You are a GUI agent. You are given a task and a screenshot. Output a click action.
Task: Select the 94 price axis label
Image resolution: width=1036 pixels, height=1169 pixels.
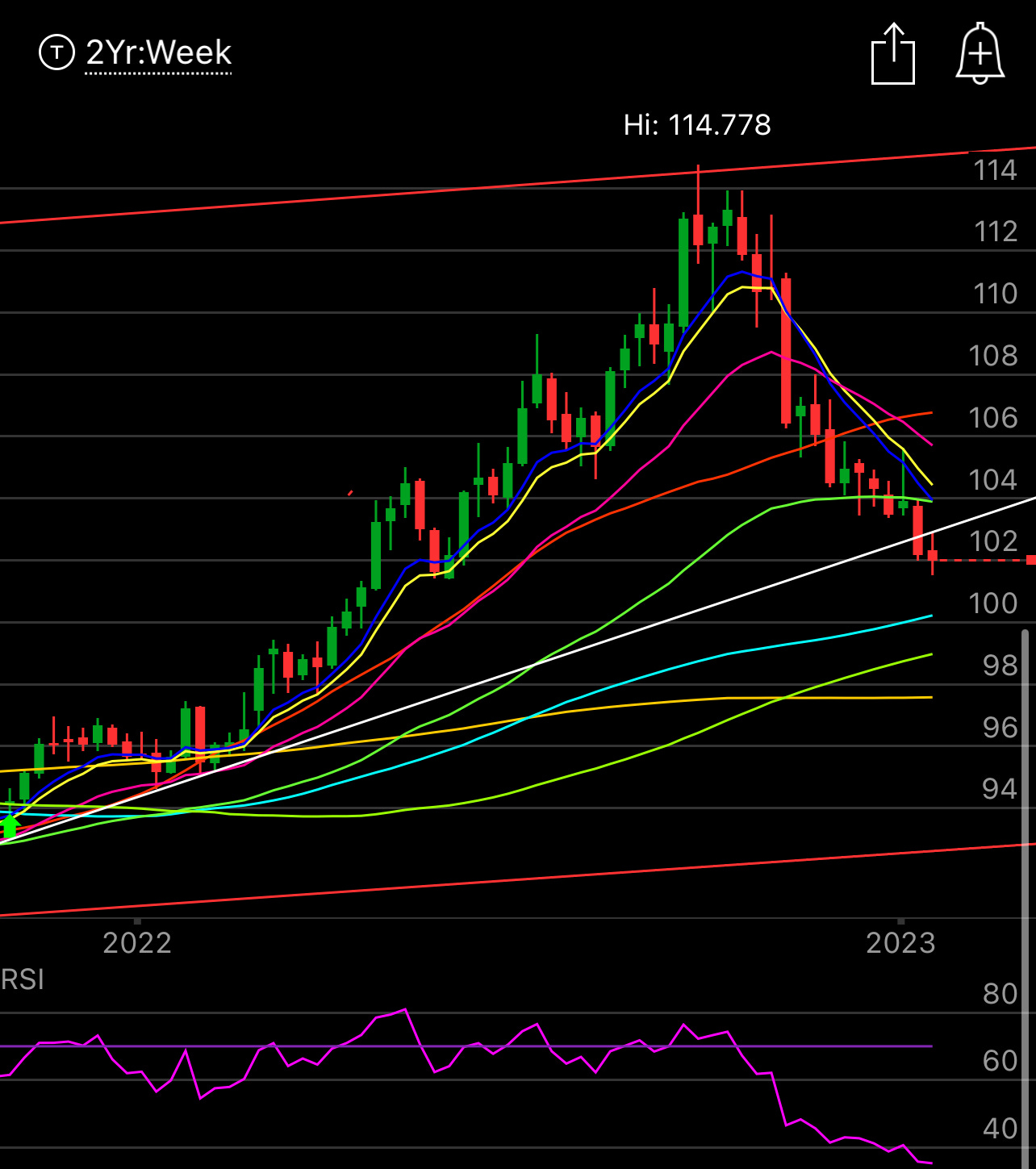[1000, 789]
